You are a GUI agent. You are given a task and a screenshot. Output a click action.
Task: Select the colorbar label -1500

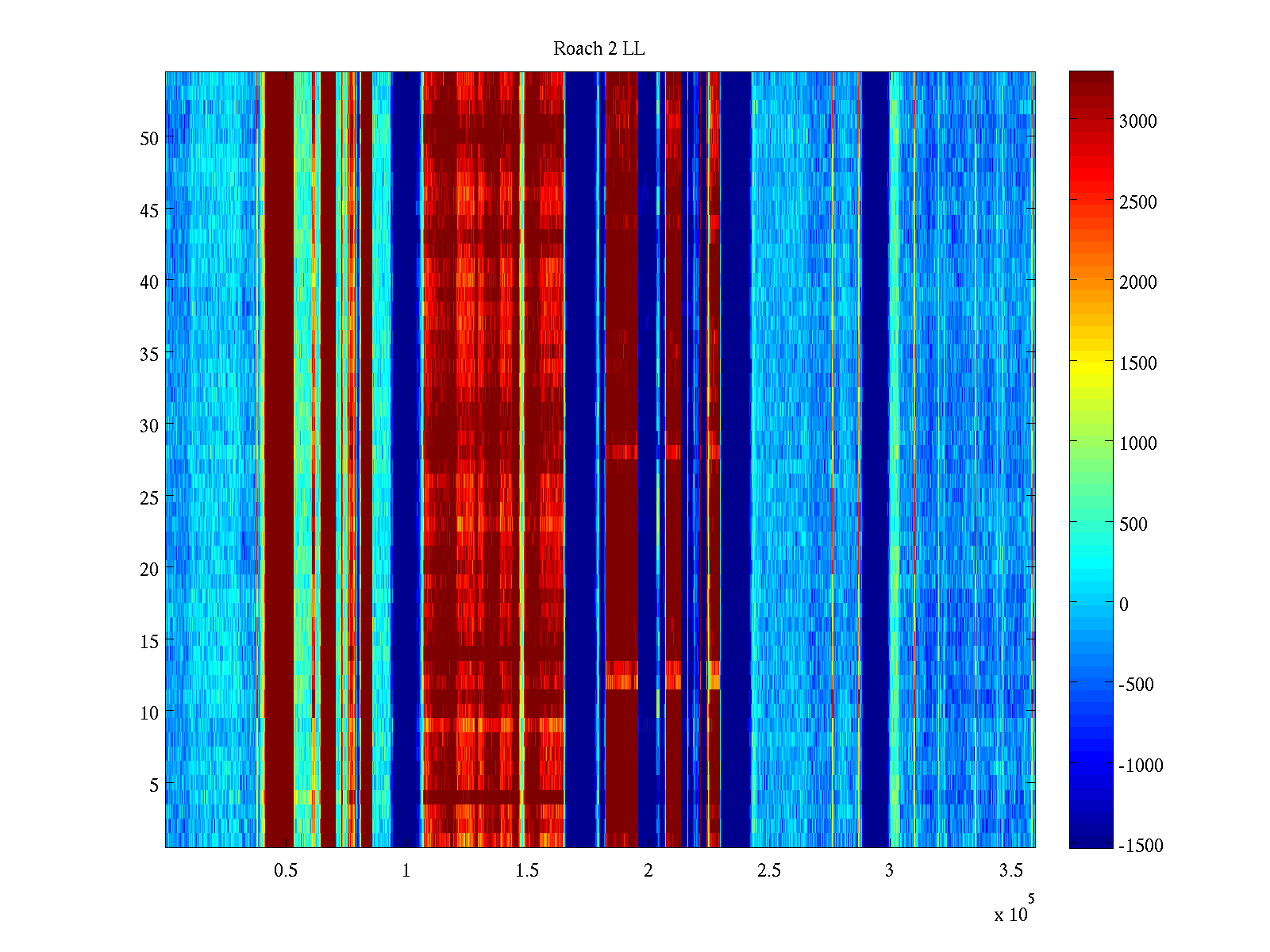(x=1141, y=846)
